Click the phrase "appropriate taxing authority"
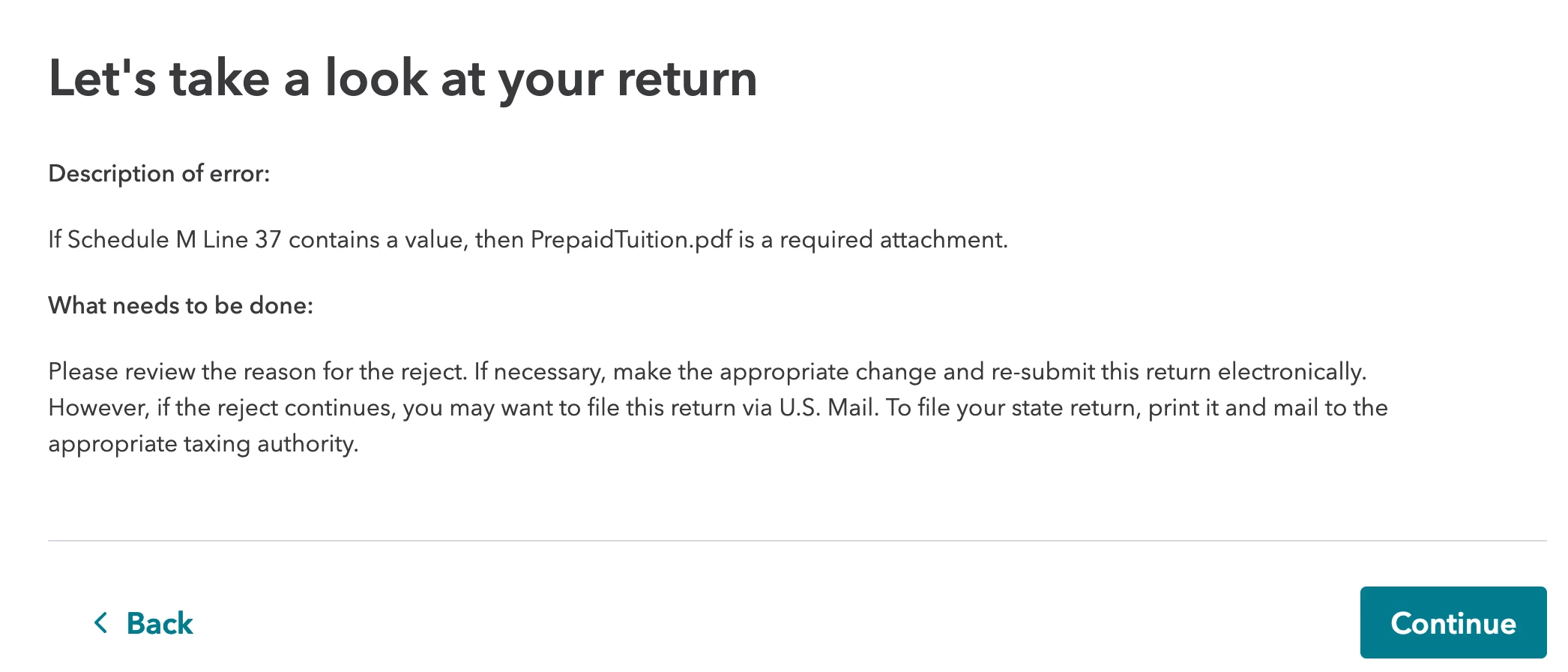This screenshot has height=672, width=1568. tap(203, 444)
